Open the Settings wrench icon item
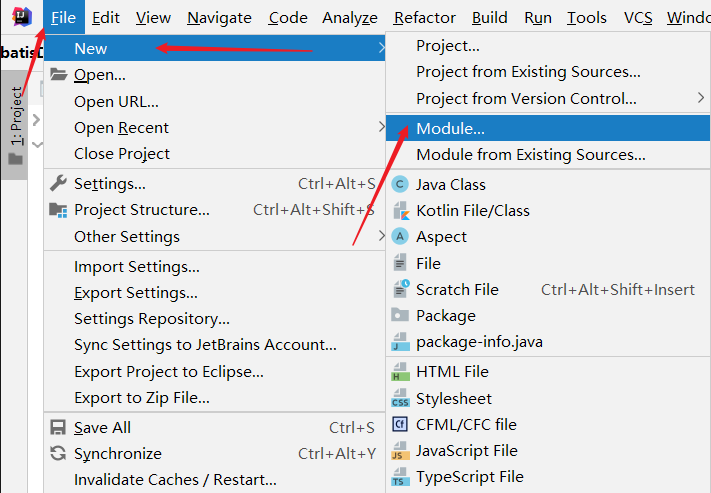 pos(58,183)
